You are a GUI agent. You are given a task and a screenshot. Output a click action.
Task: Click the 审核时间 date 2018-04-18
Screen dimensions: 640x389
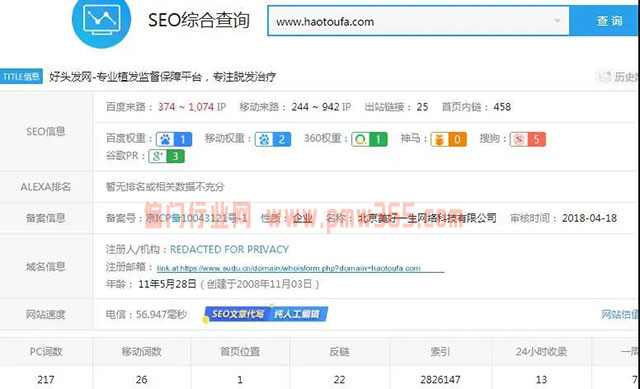point(589,218)
